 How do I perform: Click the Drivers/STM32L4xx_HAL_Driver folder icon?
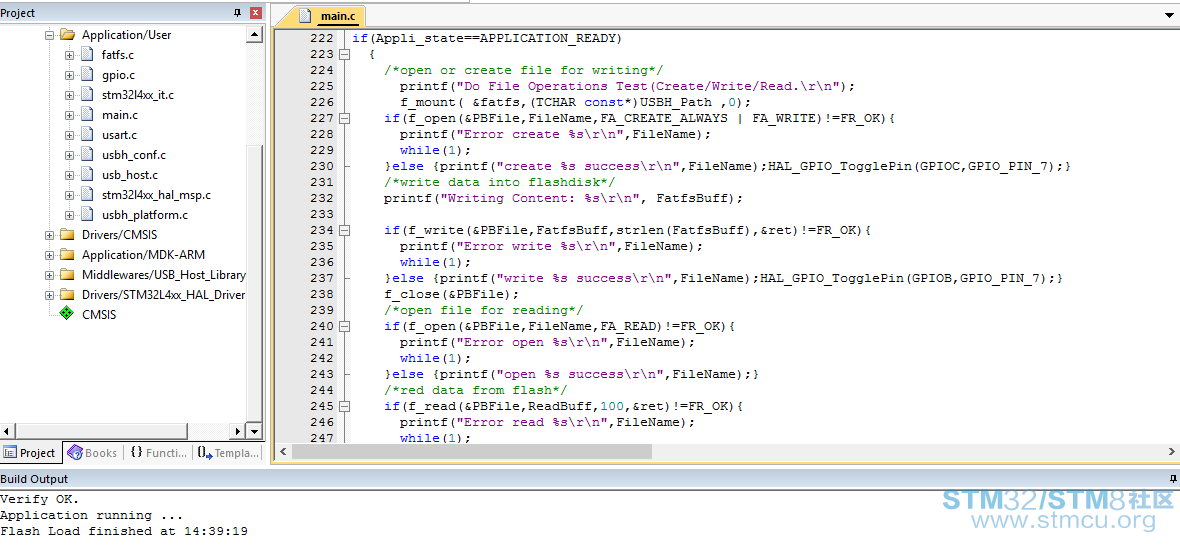[x=68, y=294]
